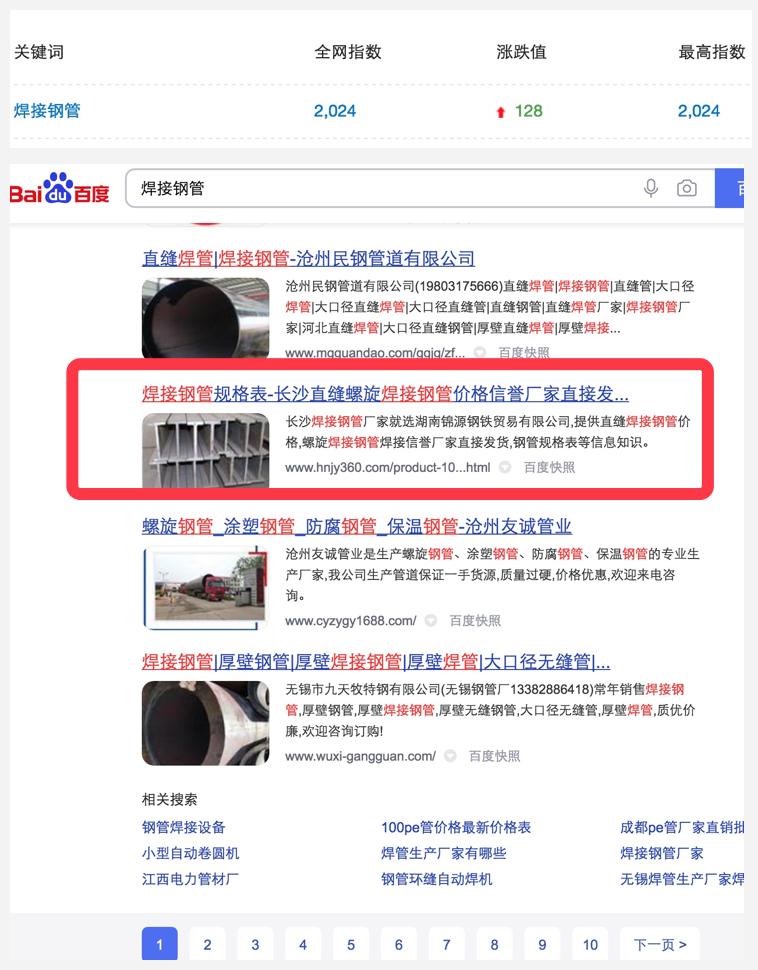Go to results page 2
The height and width of the screenshot is (970, 758).
[207, 945]
